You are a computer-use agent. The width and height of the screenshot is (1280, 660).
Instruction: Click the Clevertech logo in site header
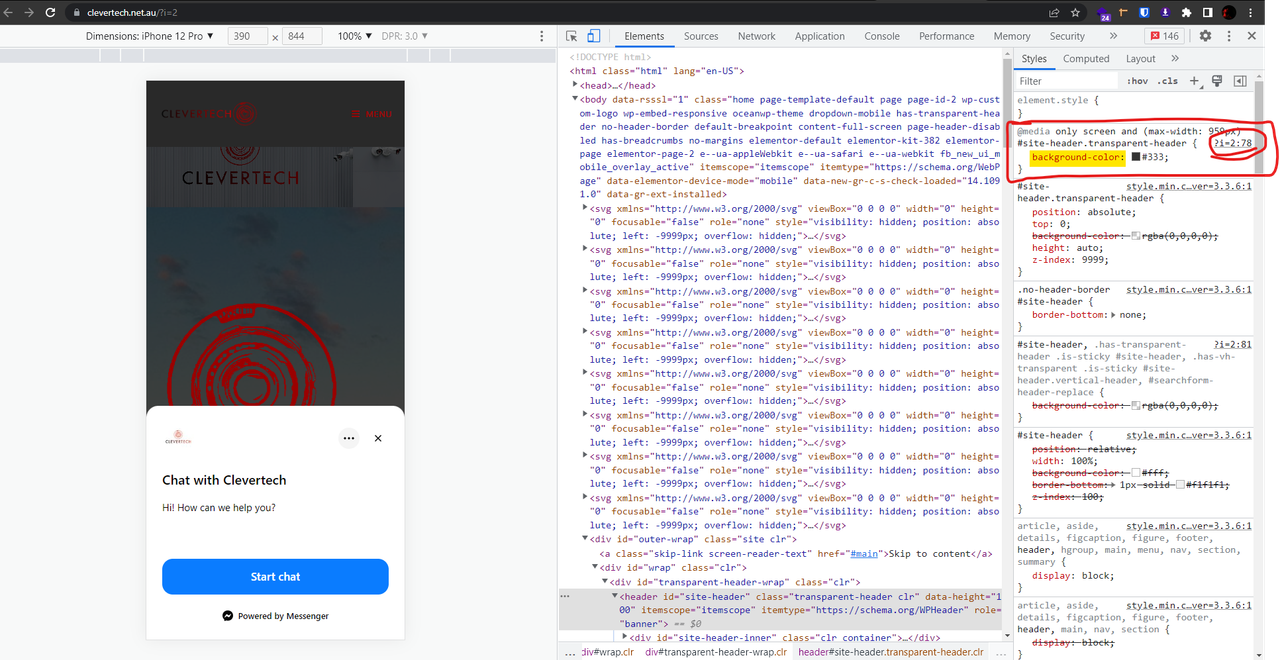click(x=208, y=114)
